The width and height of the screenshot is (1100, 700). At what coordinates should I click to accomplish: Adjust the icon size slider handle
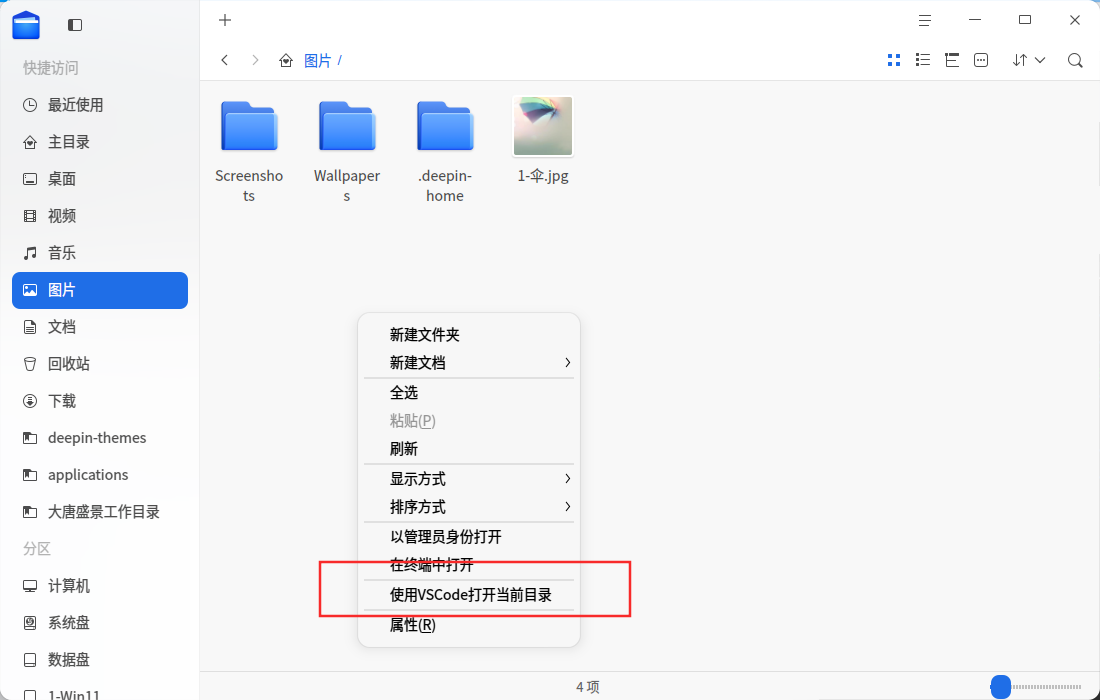click(x=1000, y=687)
